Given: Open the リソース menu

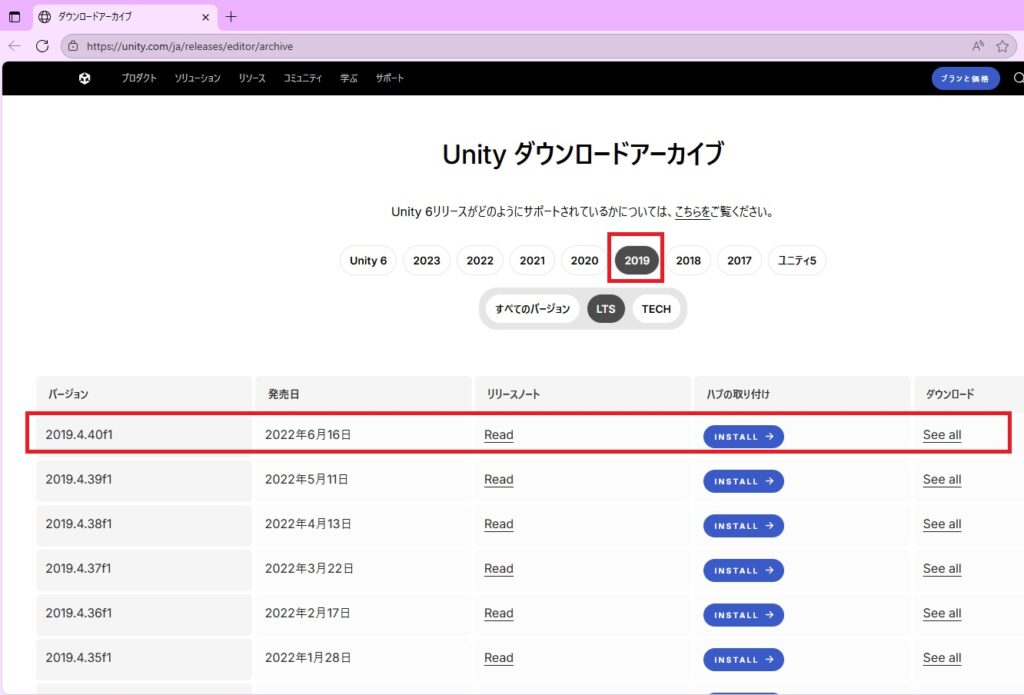Looking at the screenshot, I should (252, 78).
